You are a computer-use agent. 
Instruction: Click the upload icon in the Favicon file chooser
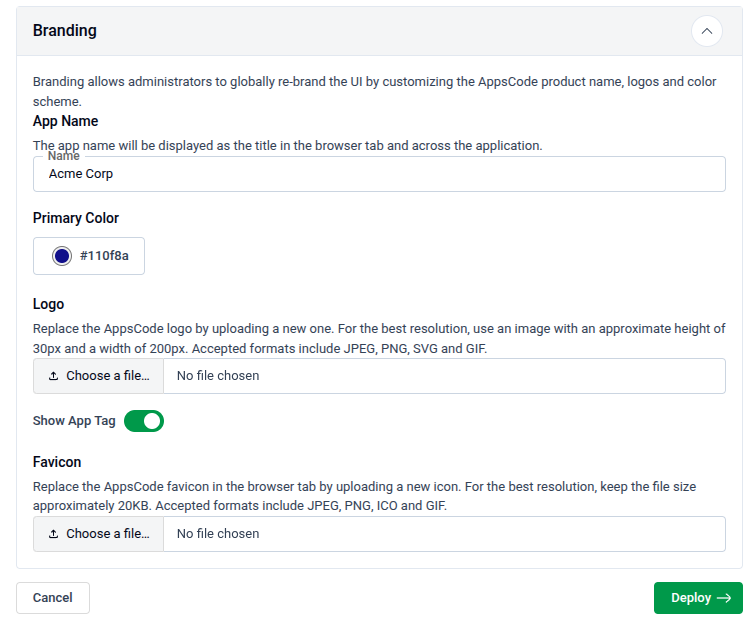(54, 534)
